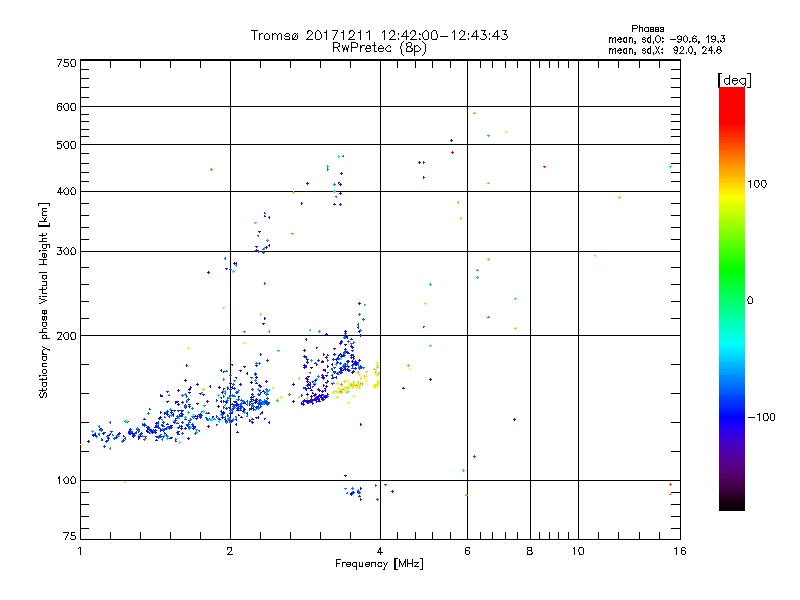The image size is (800, 600).
Task: Click the colorbar tick label '-100'
Action: pos(762,417)
